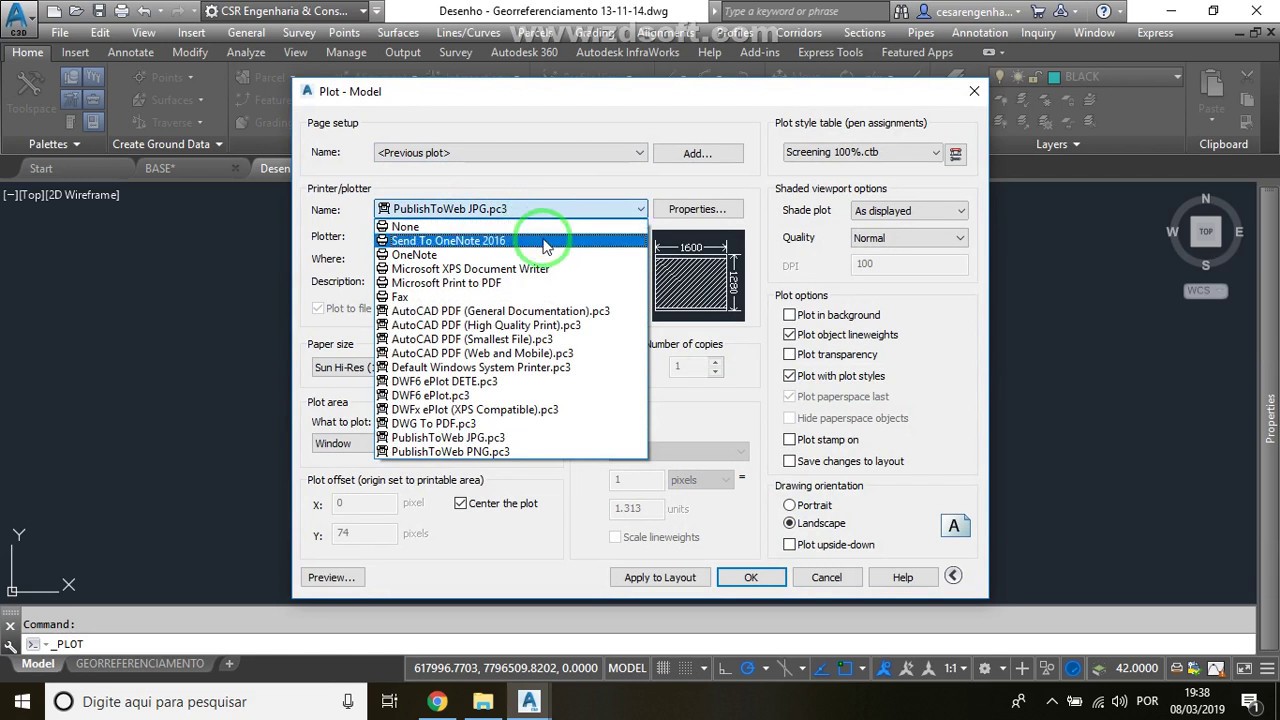Open the plot style table editor icon
This screenshot has height=720, width=1280.
pyautogui.click(x=955, y=153)
